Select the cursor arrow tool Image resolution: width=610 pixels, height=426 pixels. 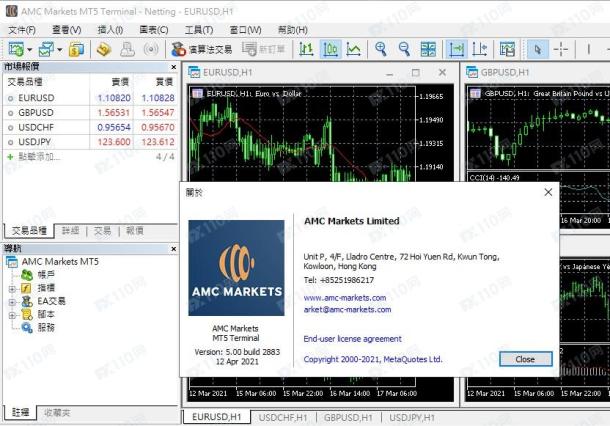click(x=538, y=49)
